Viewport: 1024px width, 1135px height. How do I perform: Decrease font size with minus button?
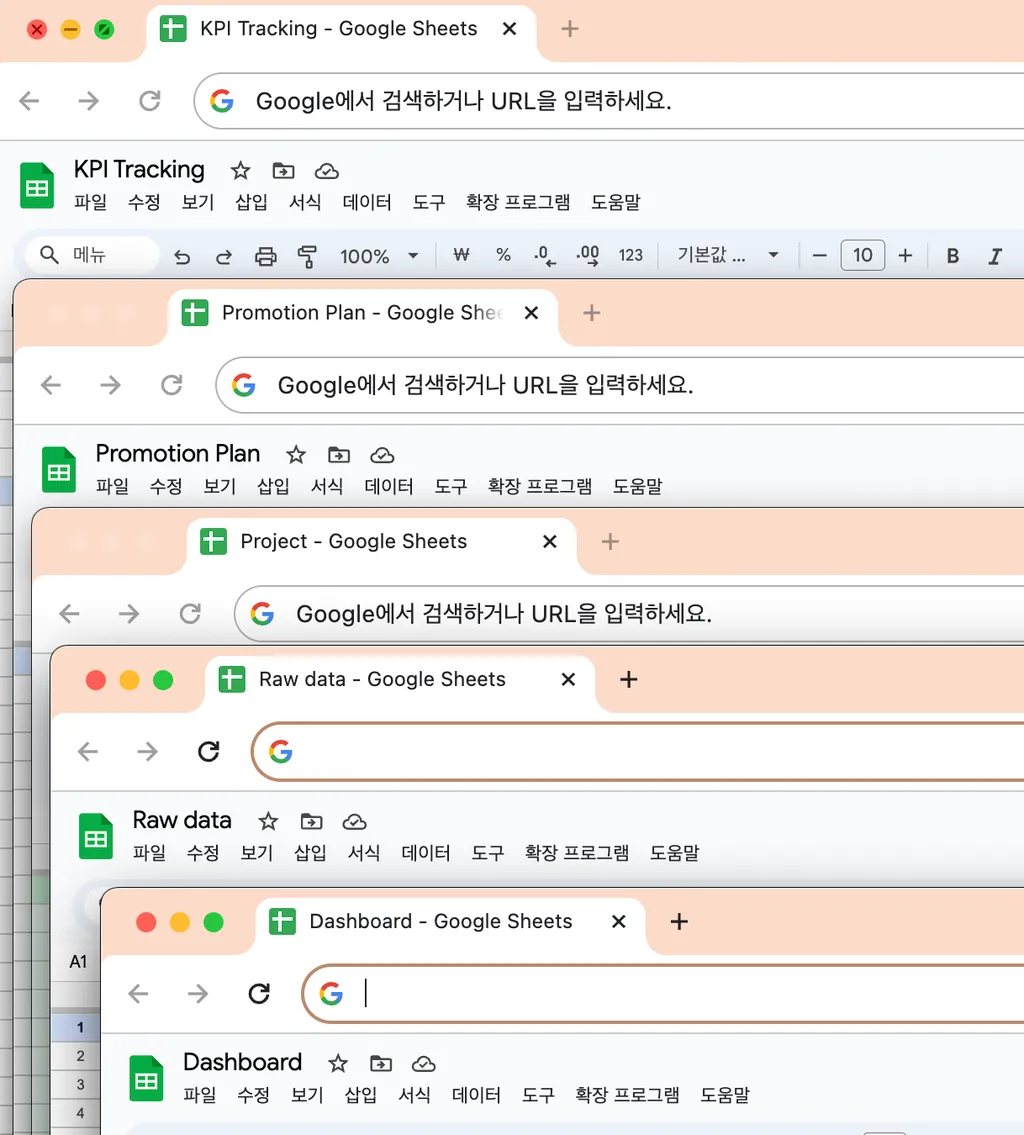pyautogui.click(x=819, y=256)
